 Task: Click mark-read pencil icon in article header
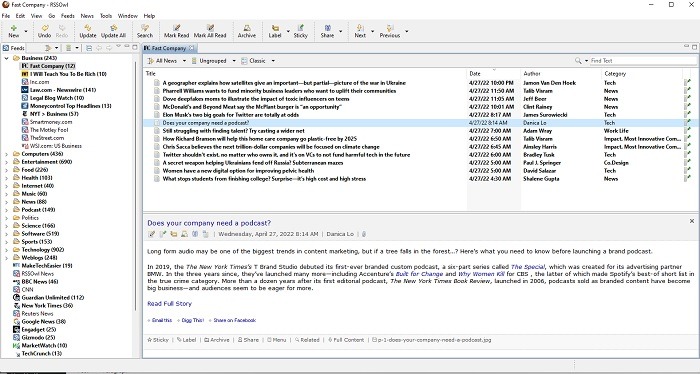point(151,234)
